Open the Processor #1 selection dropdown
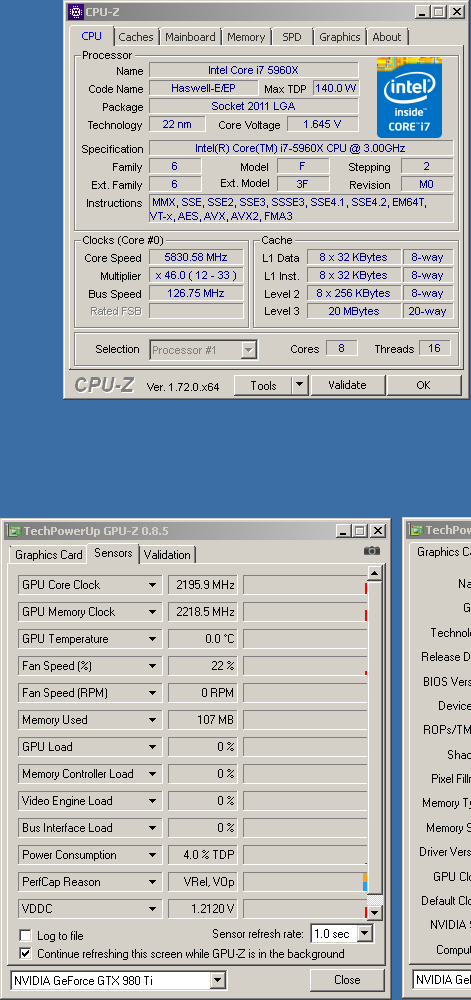Viewport: 471px width, 1000px height. [x=249, y=349]
